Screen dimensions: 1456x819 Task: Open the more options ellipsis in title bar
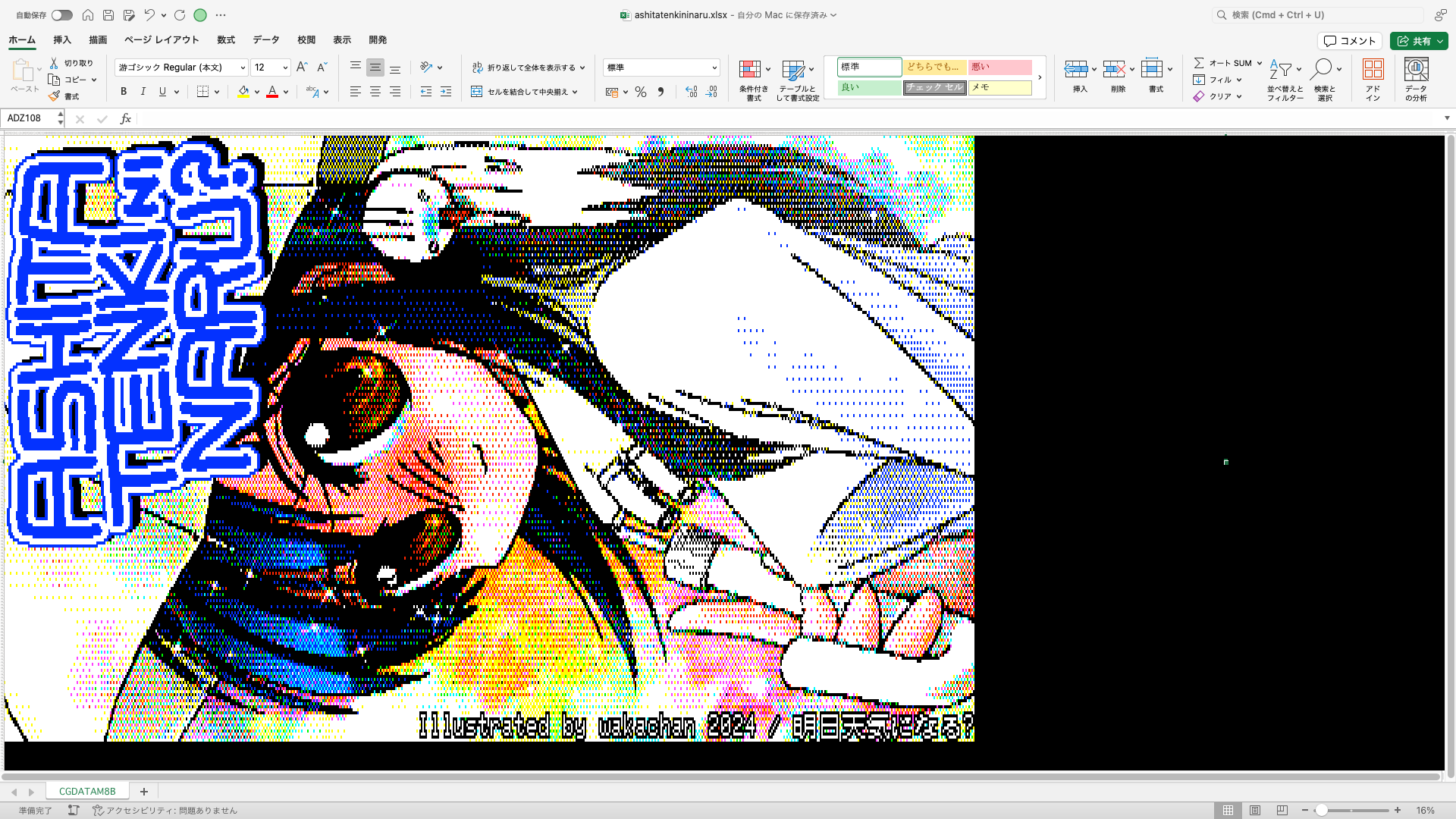(221, 15)
